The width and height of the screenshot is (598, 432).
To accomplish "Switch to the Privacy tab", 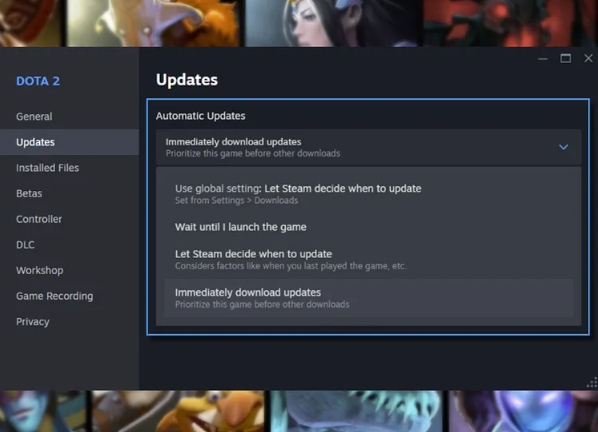I will [33, 322].
